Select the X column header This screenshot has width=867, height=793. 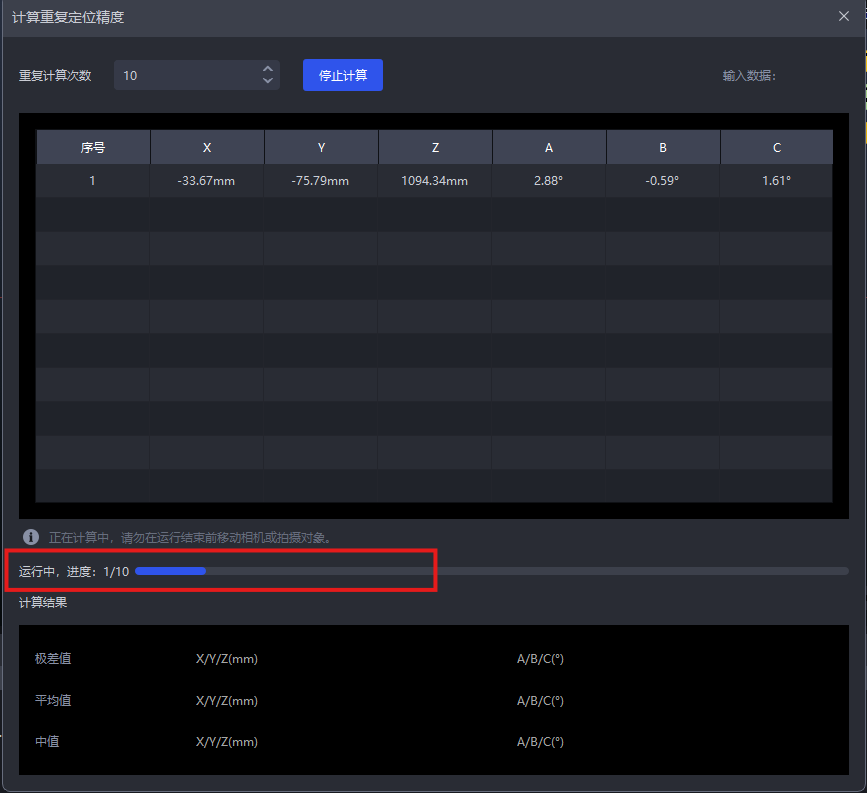pos(207,147)
